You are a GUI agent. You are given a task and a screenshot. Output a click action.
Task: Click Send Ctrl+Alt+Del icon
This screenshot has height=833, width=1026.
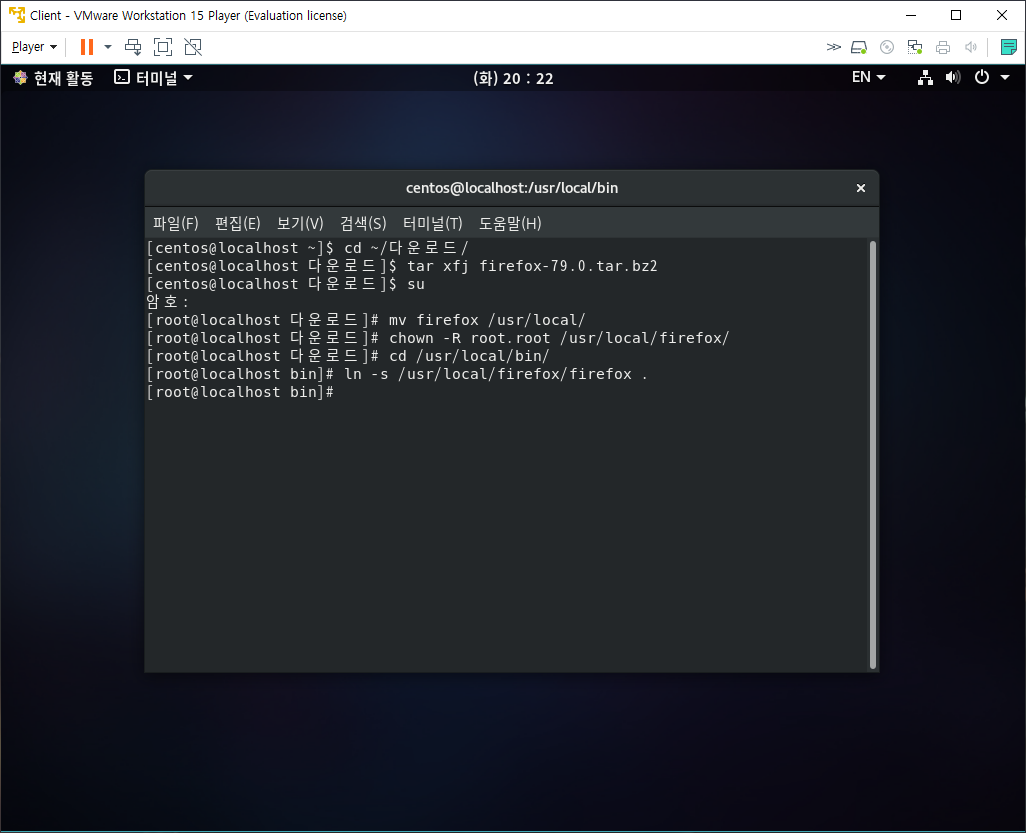tap(133, 47)
